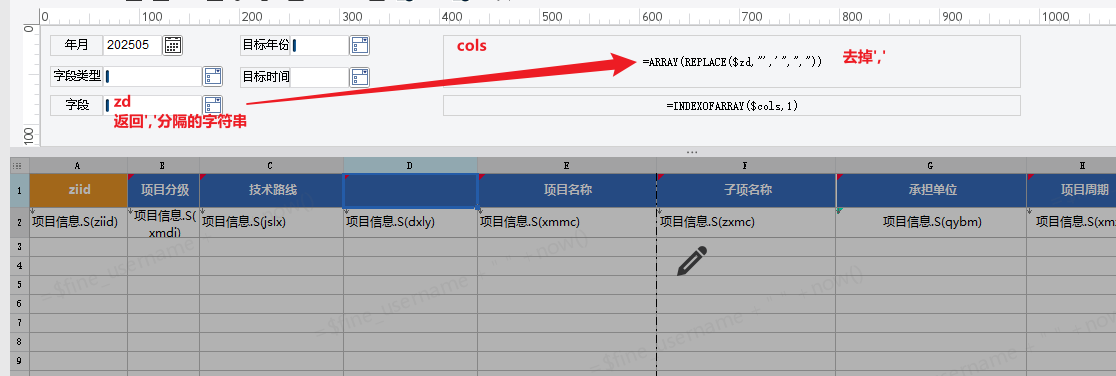1116x376 pixels.
Task: Click the select-all corner of the grid
Action: click(19, 165)
